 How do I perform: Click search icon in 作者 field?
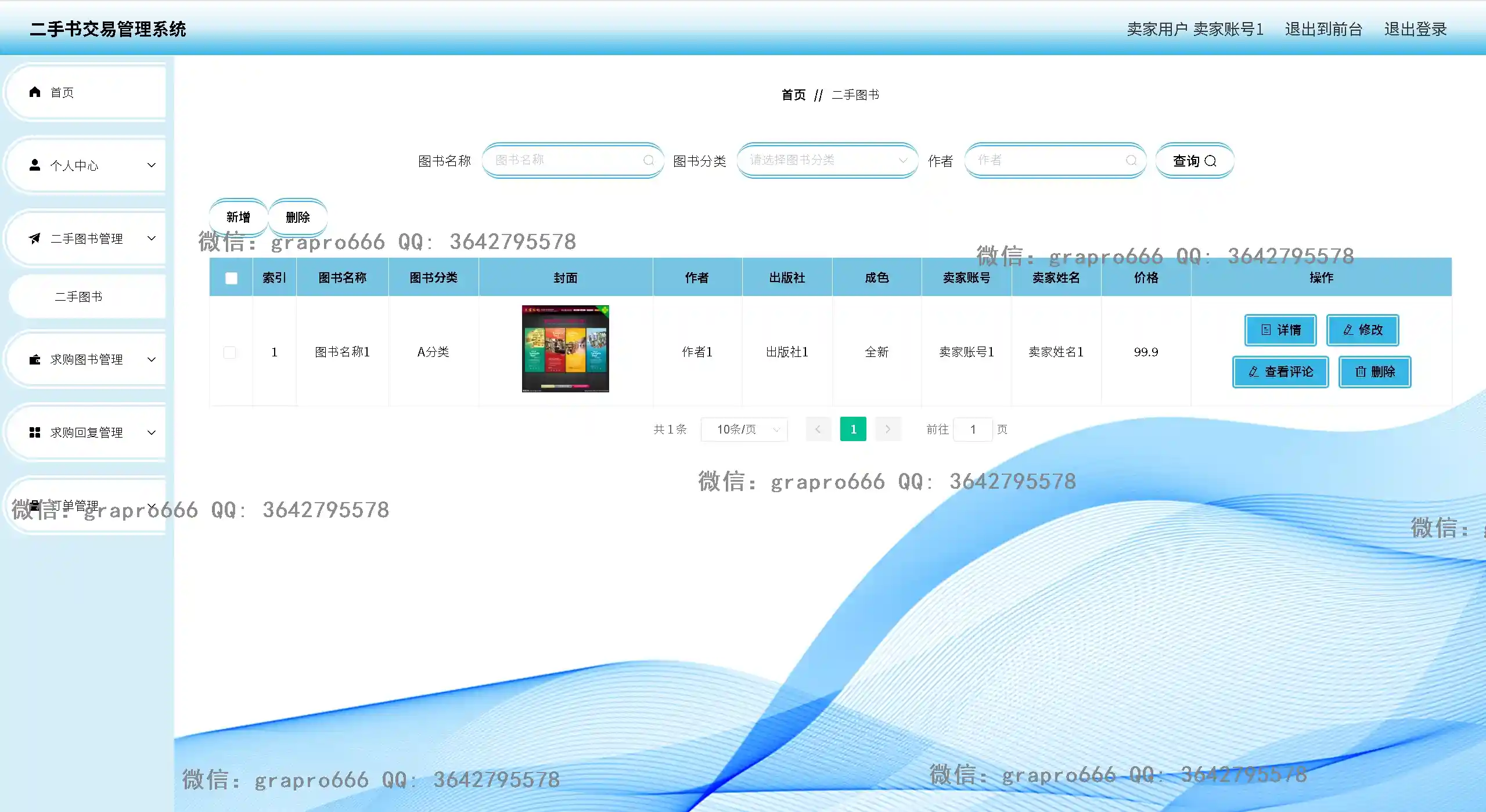pos(1131,160)
